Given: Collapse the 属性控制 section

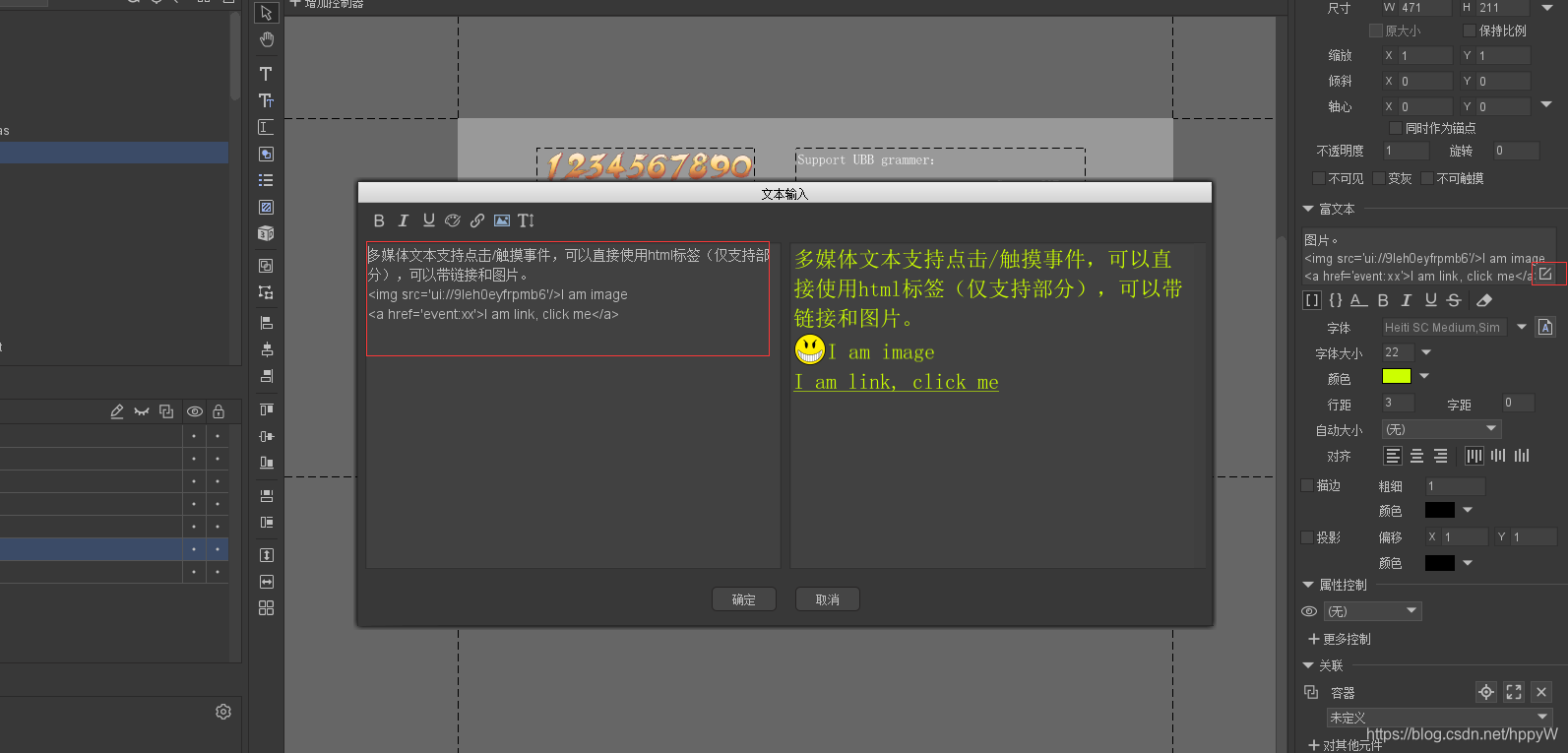Looking at the screenshot, I should 1308,585.
